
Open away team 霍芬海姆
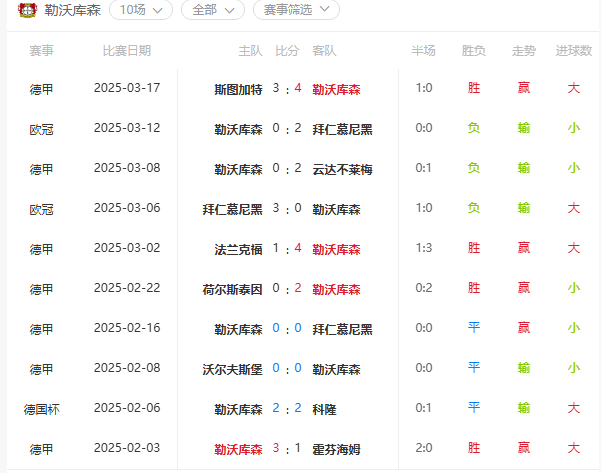point(336,450)
